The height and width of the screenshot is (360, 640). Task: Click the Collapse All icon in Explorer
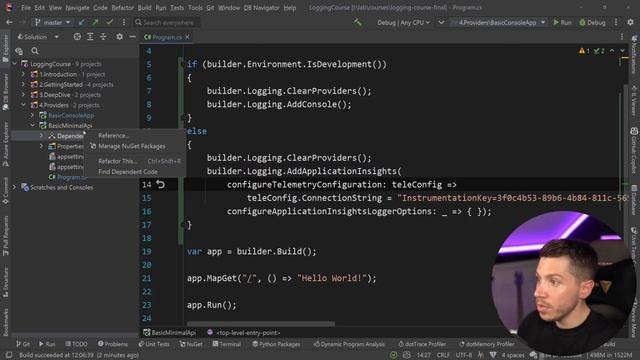pos(103,37)
